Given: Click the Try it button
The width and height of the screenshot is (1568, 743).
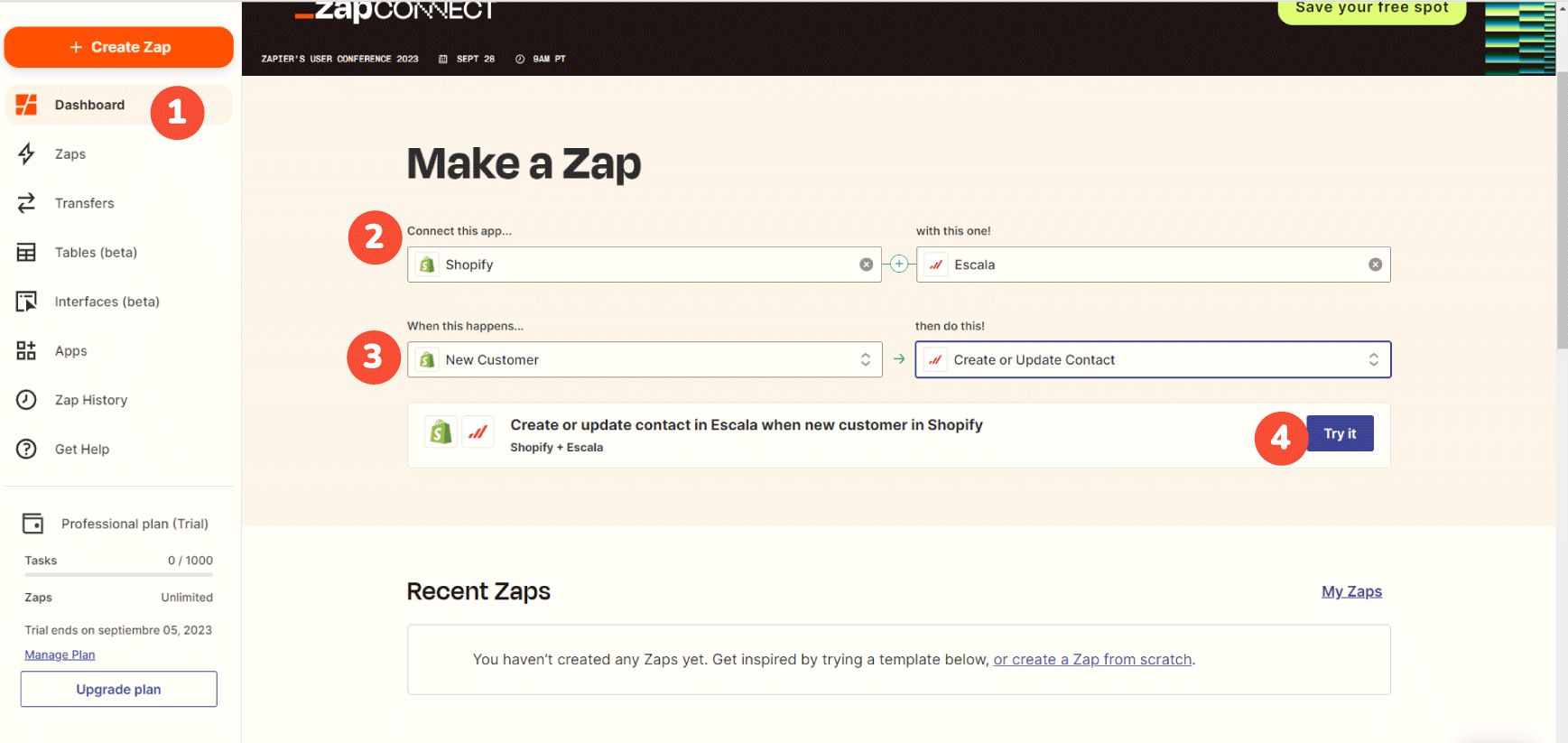Looking at the screenshot, I should pyautogui.click(x=1341, y=433).
